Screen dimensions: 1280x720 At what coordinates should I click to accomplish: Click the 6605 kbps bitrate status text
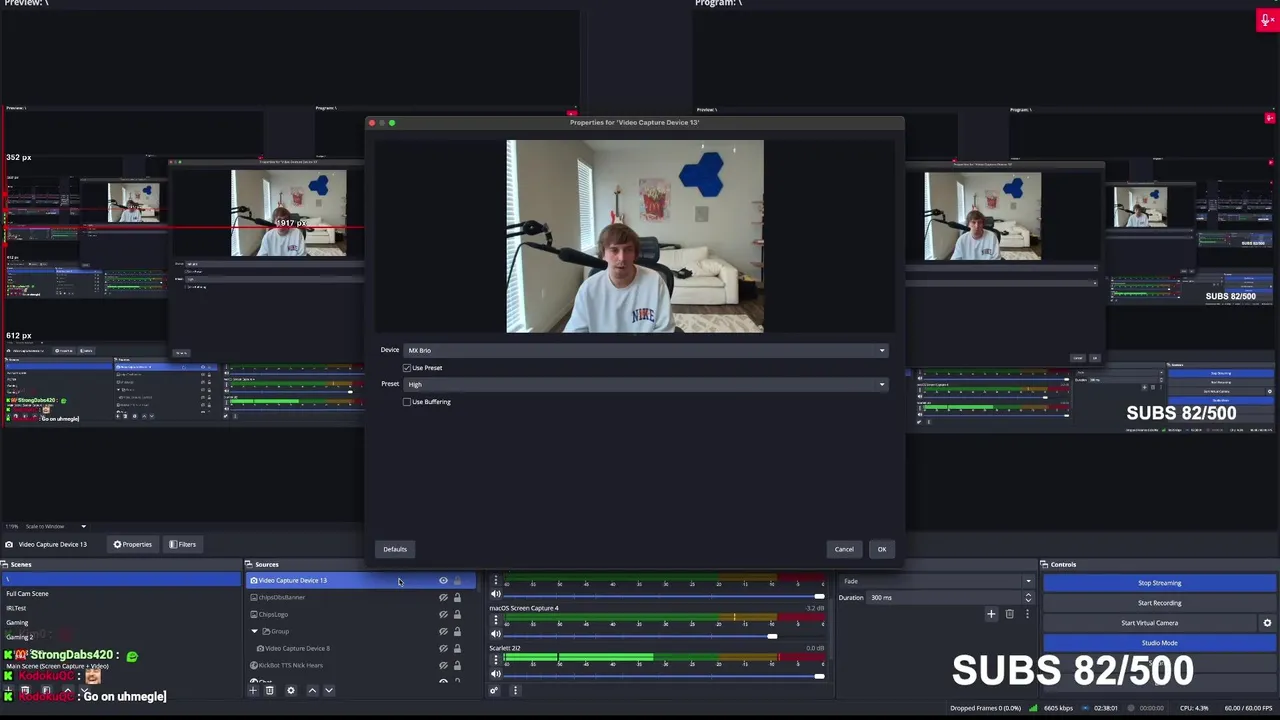coord(1059,709)
